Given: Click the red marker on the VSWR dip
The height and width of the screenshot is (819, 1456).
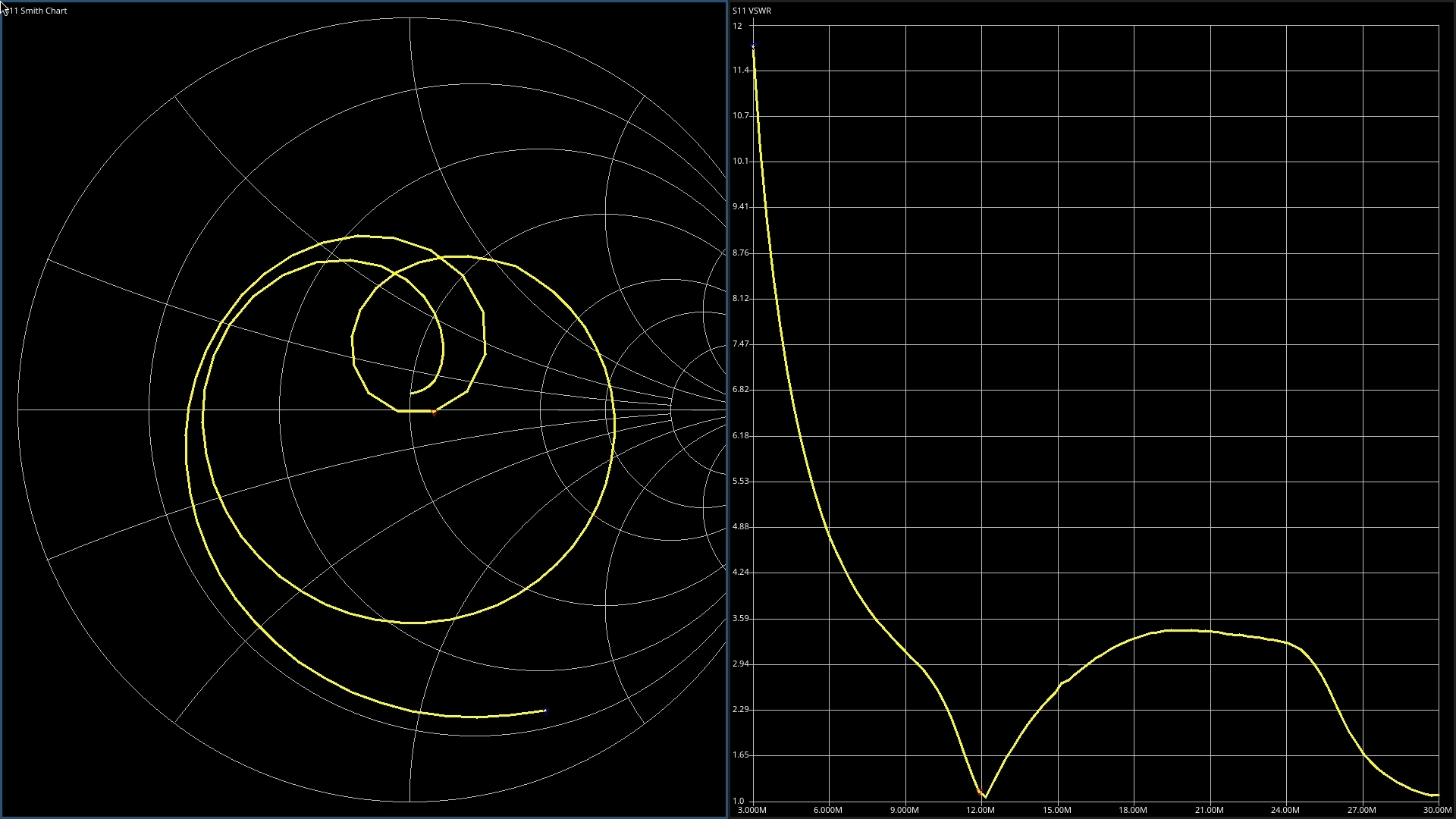Looking at the screenshot, I should click(x=978, y=791).
